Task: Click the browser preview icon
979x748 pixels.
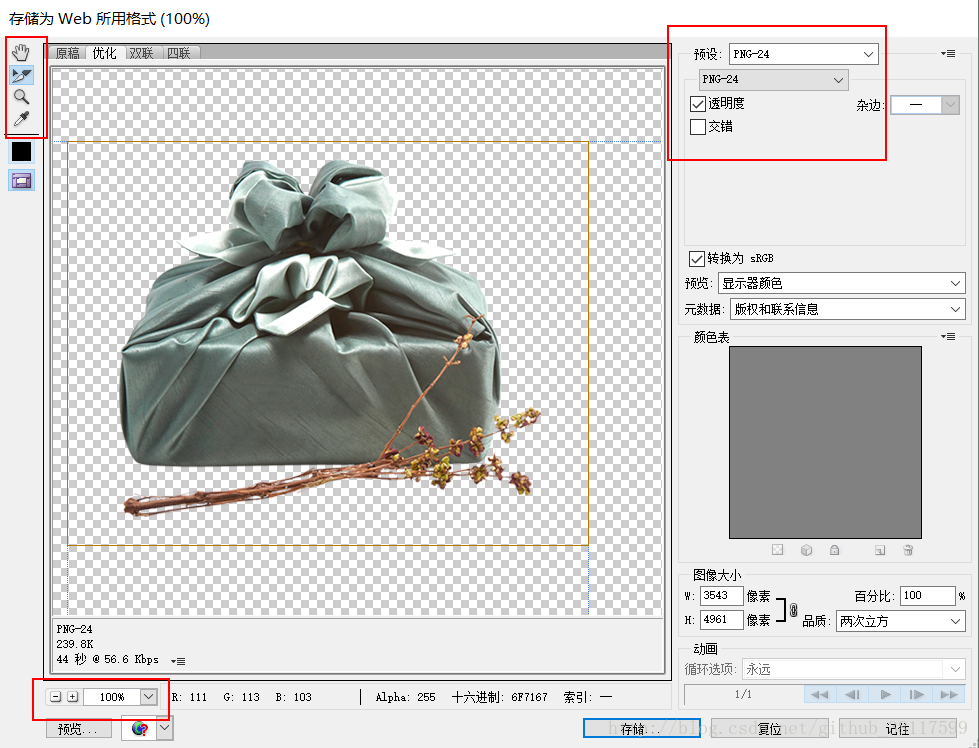Action: coord(140,729)
